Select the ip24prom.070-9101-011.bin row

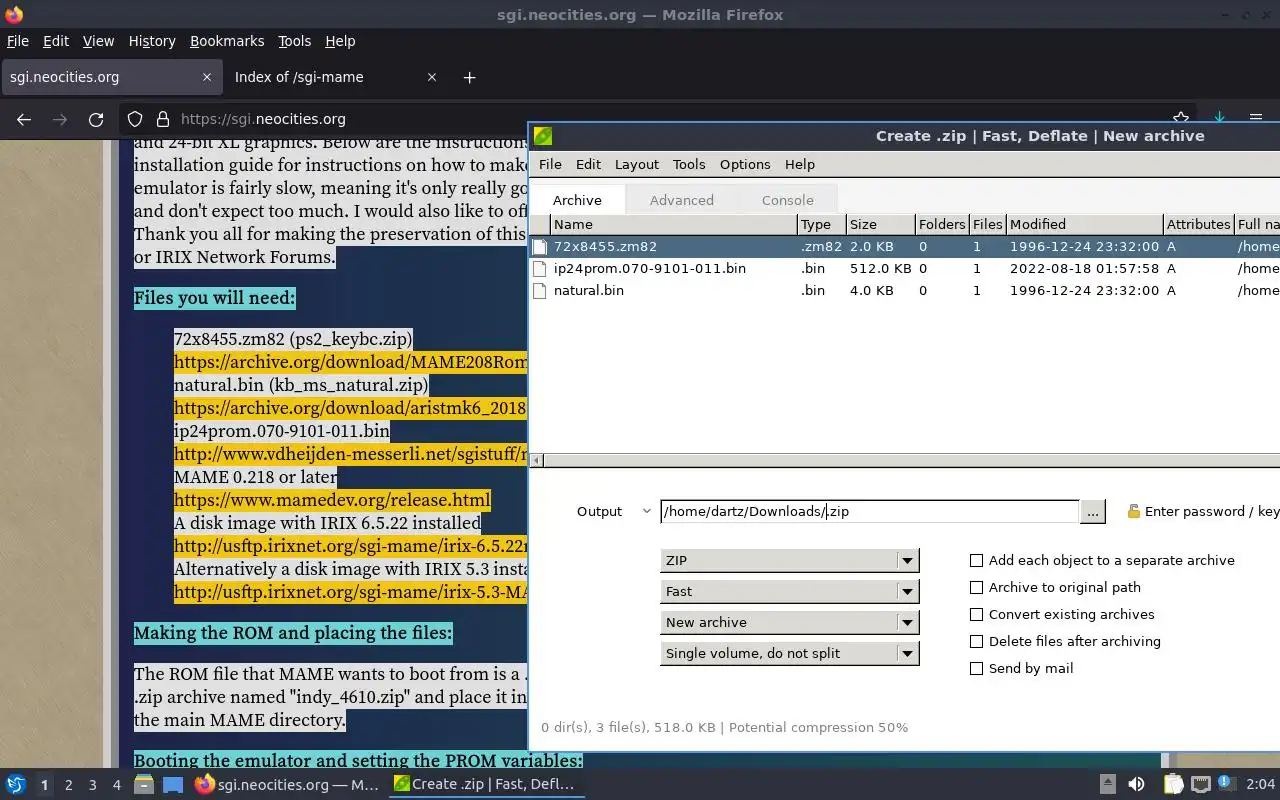pos(905,268)
